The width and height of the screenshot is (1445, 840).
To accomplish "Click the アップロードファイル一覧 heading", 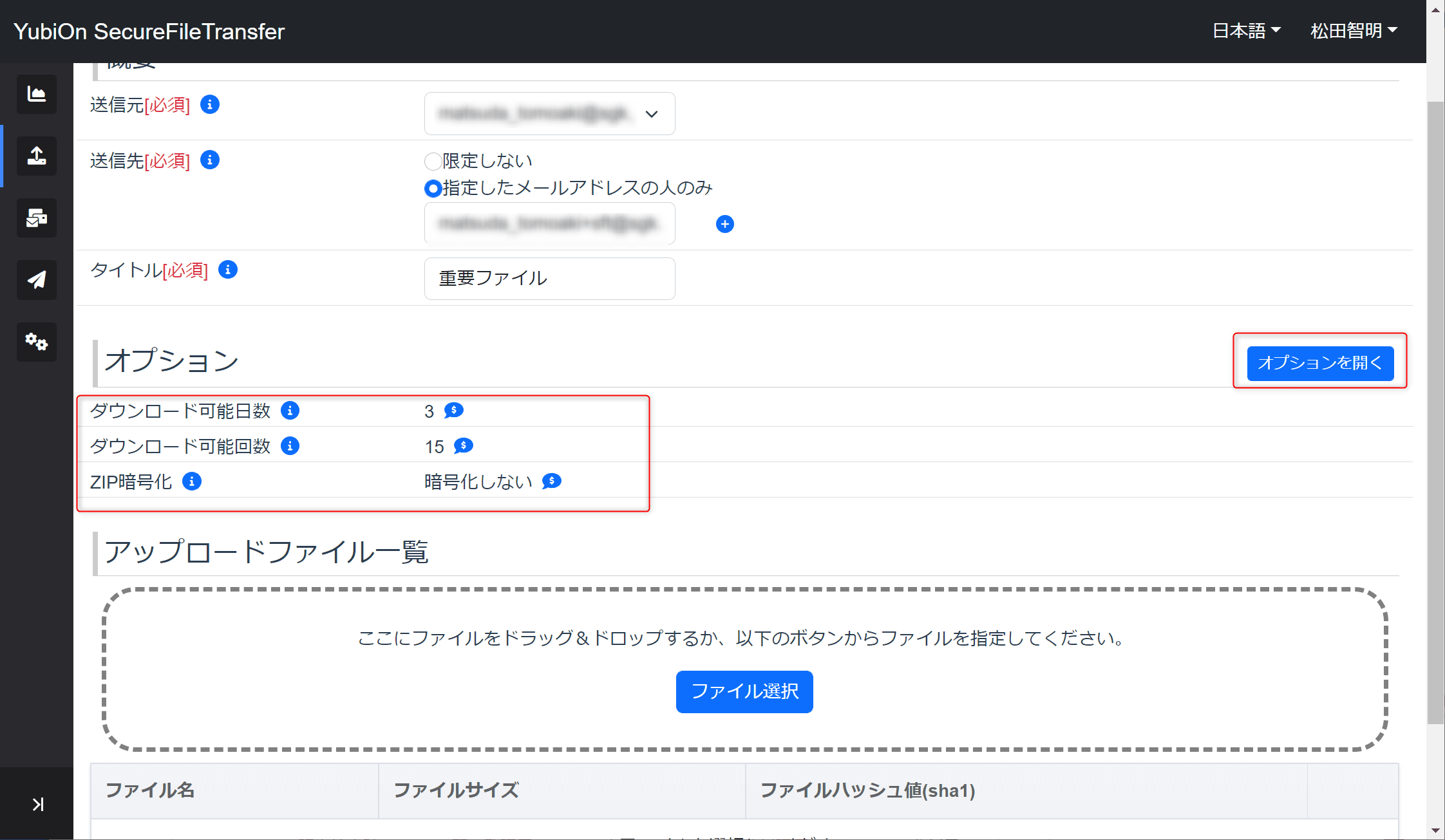I will pyautogui.click(x=267, y=552).
